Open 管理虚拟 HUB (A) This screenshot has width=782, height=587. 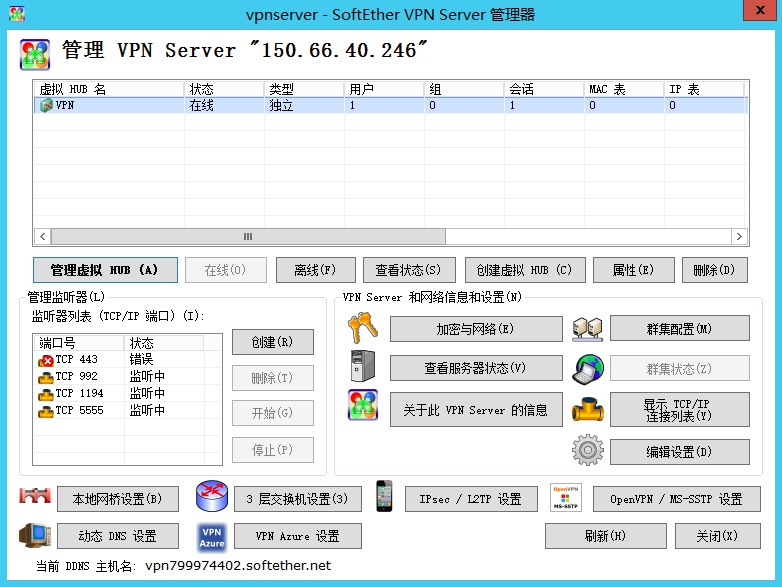(x=105, y=270)
